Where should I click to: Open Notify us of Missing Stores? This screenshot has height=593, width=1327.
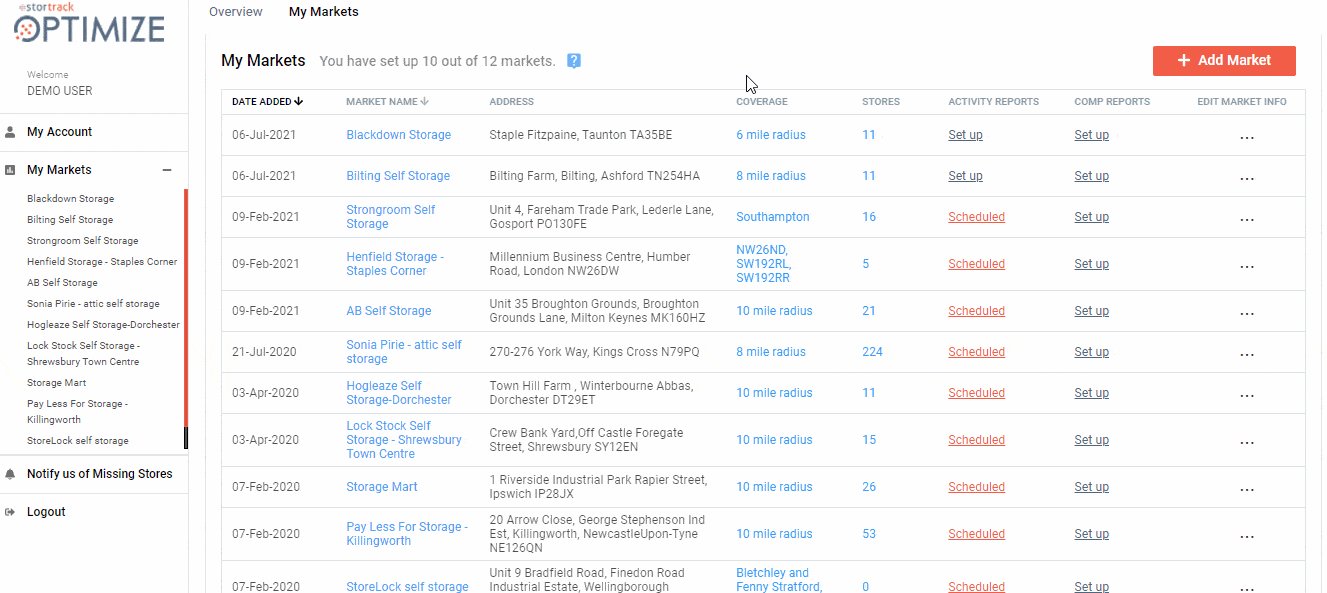[x=100, y=474]
